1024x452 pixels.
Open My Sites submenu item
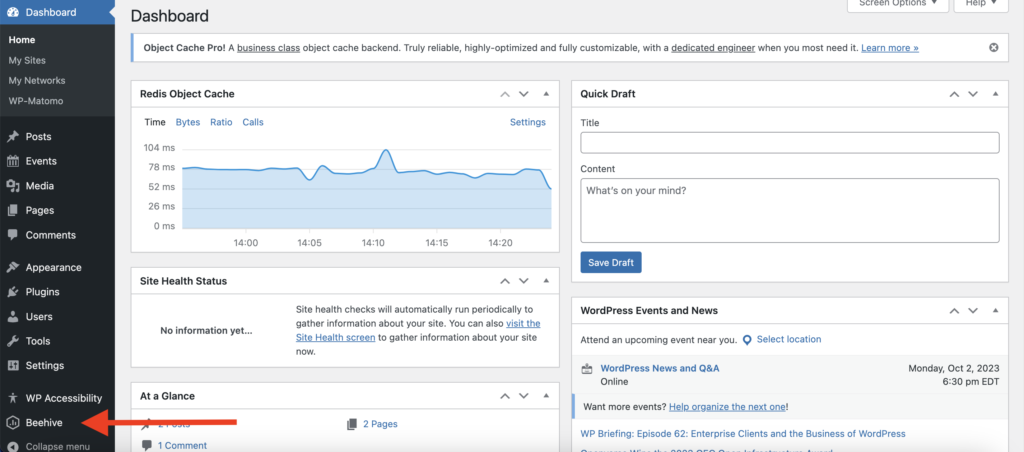tap(27, 60)
